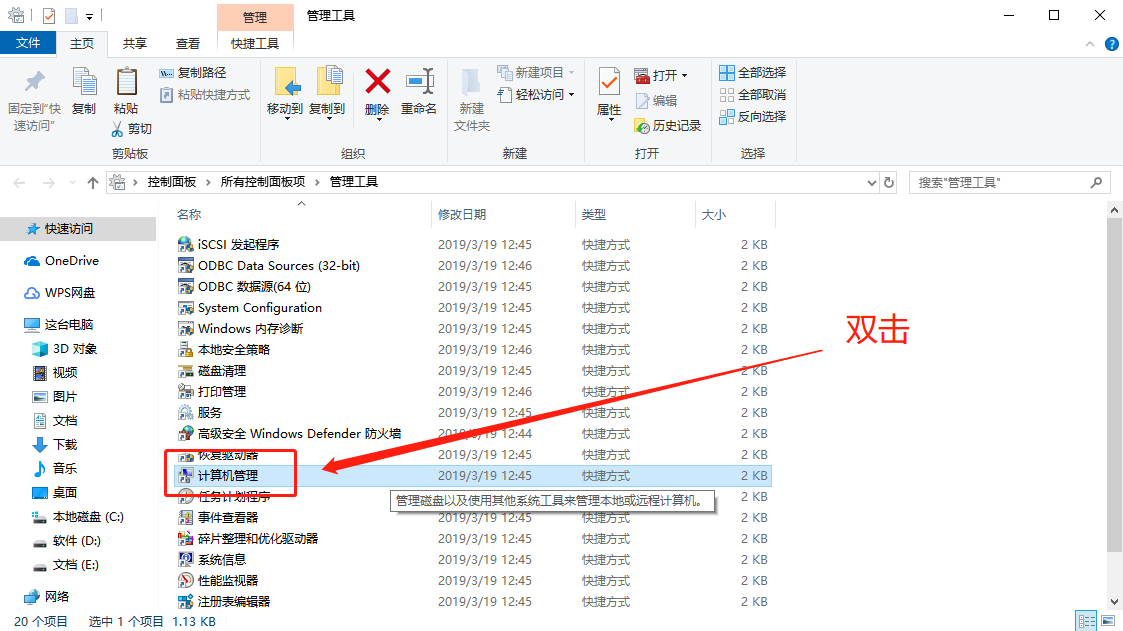Click Select all (全部选择) button
This screenshot has width=1123, height=631.
point(752,73)
